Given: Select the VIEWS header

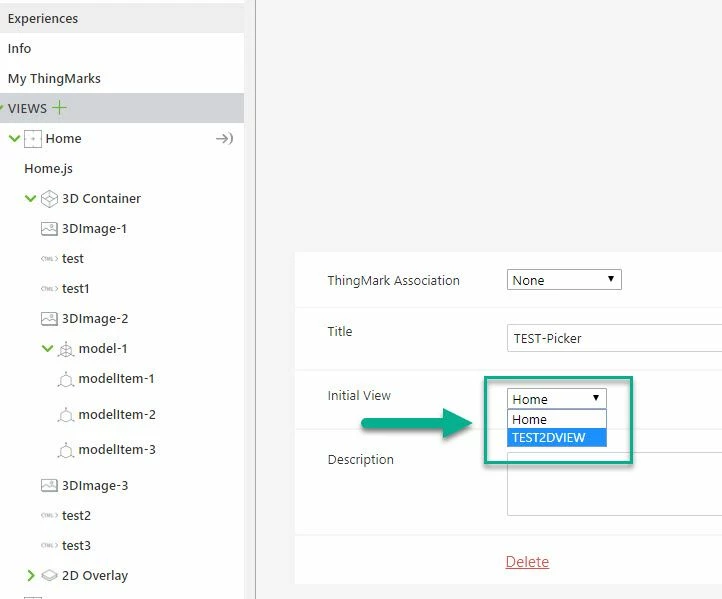Looking at the screenshot, I should click(x=122, y=108).
